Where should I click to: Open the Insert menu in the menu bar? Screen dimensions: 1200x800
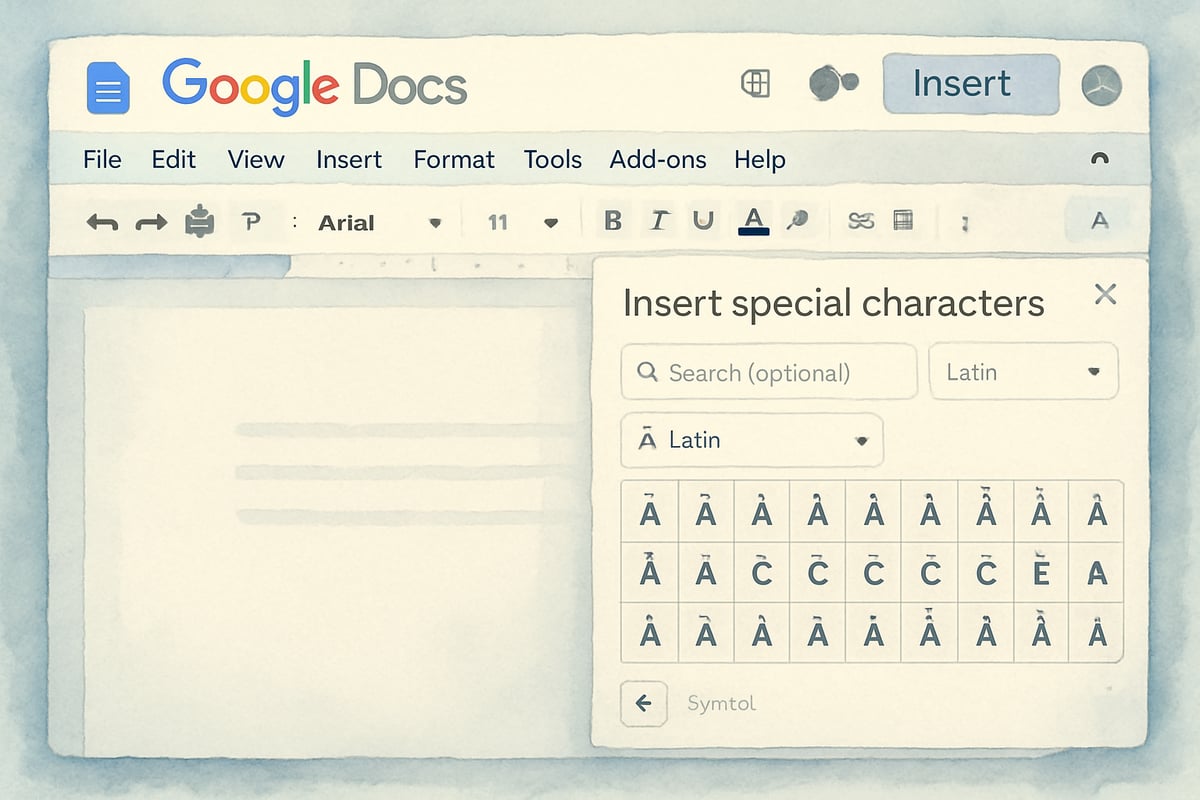point(349,160)
